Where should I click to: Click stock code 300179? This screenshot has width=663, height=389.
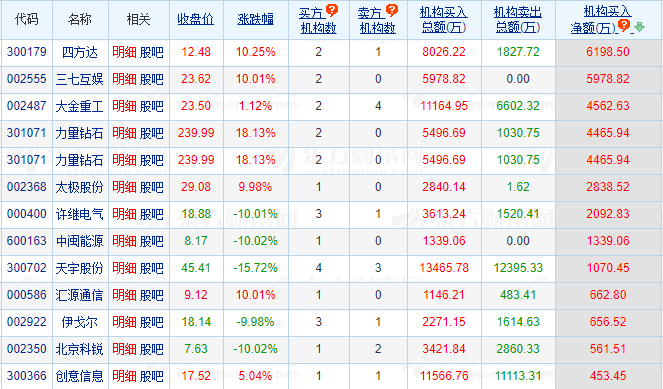point(27,52)
